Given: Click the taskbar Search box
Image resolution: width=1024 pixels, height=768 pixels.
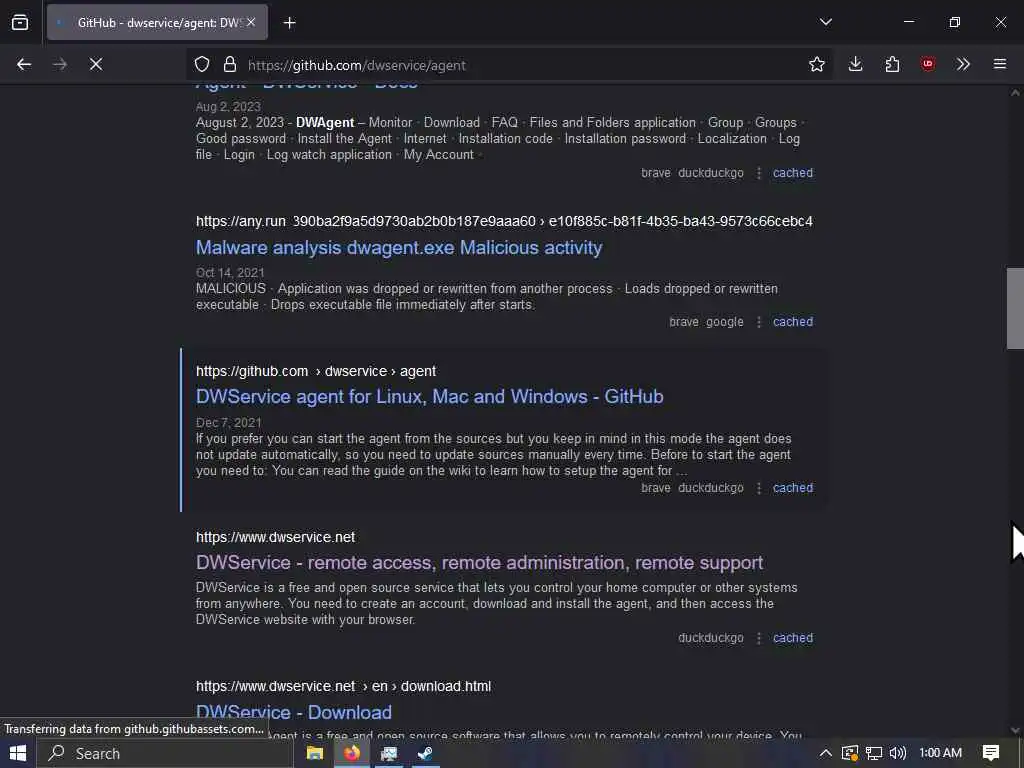Looking at the screenshot, I should (165, 753).
